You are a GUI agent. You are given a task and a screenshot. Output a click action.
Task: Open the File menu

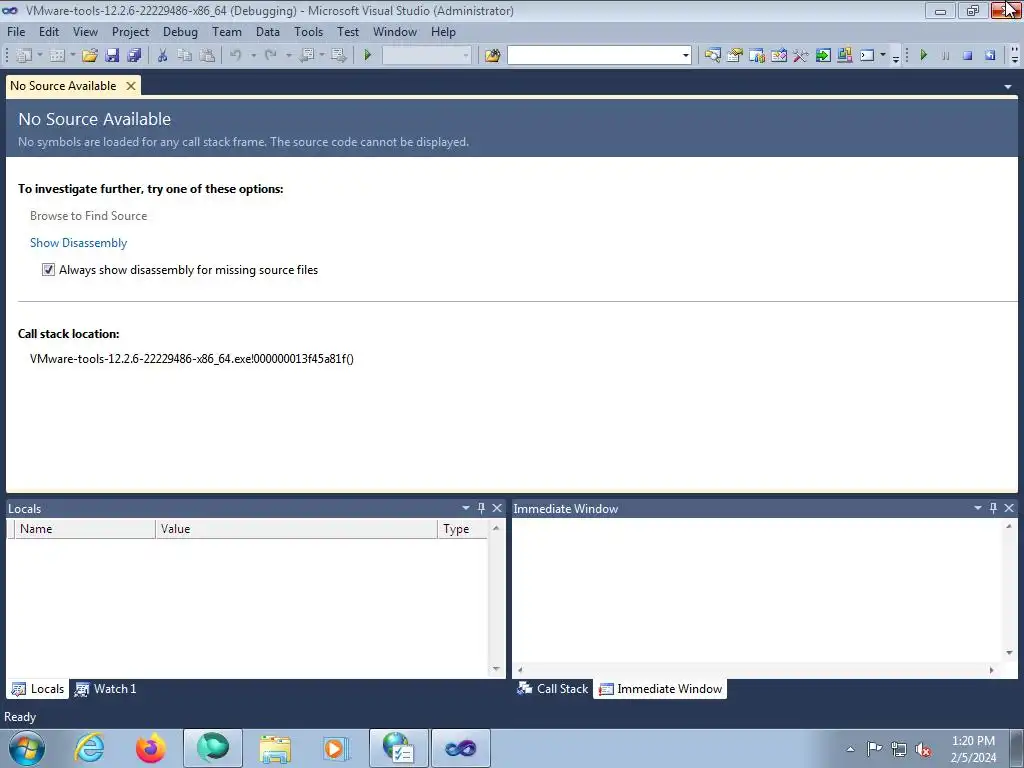pyautogui.click(x=16, y=31)
